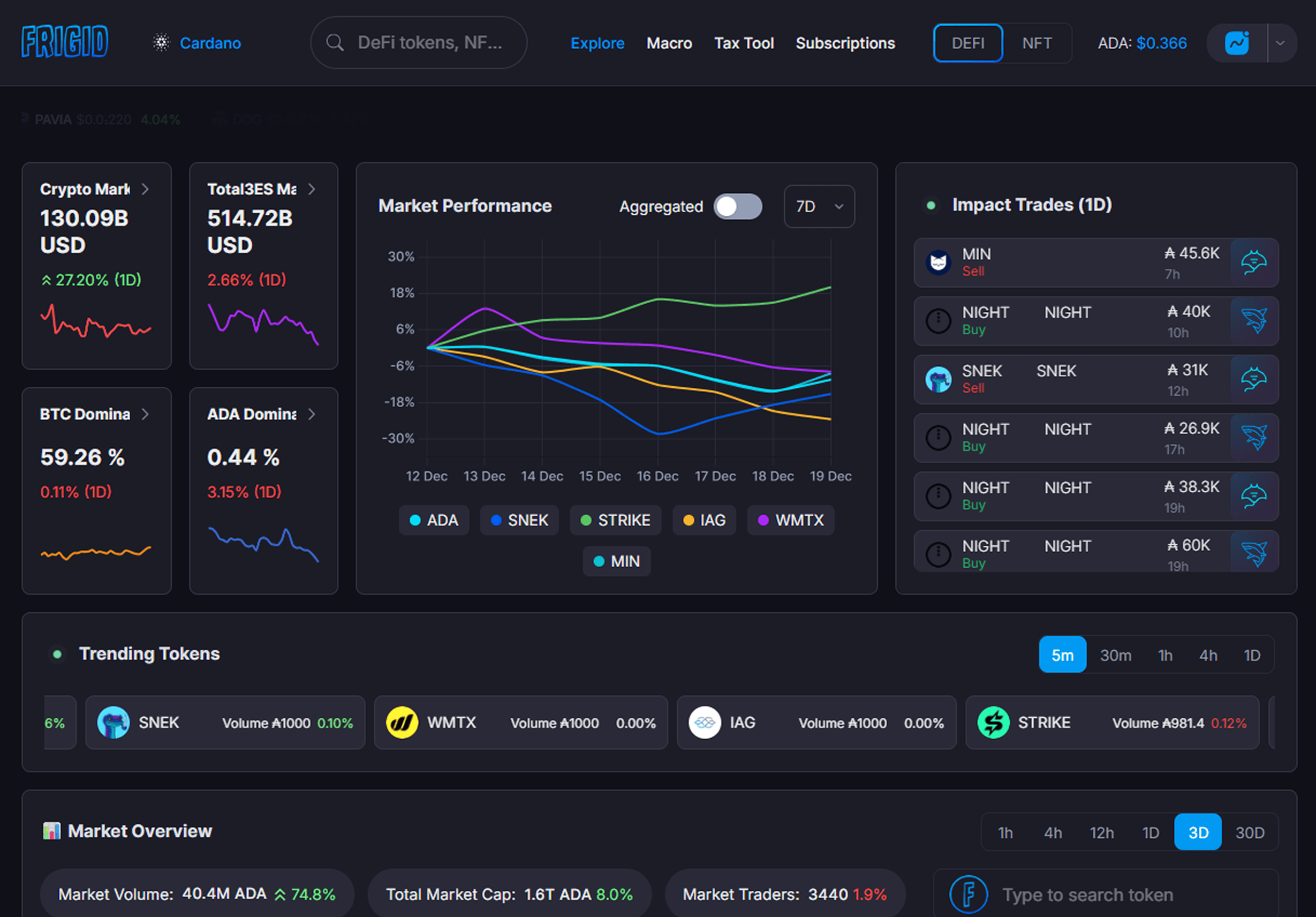
Task: Expand the profile dropdown arrow
Action: click(x=1280, y=43)
